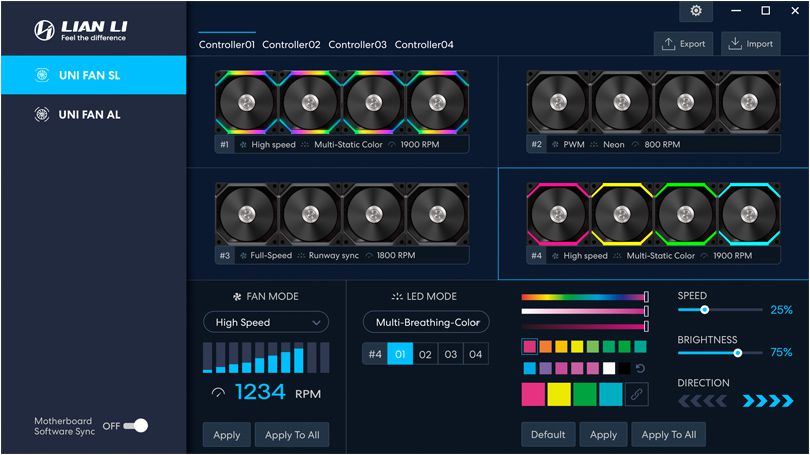Switch to Controller04 tab

tap(424, 44)
